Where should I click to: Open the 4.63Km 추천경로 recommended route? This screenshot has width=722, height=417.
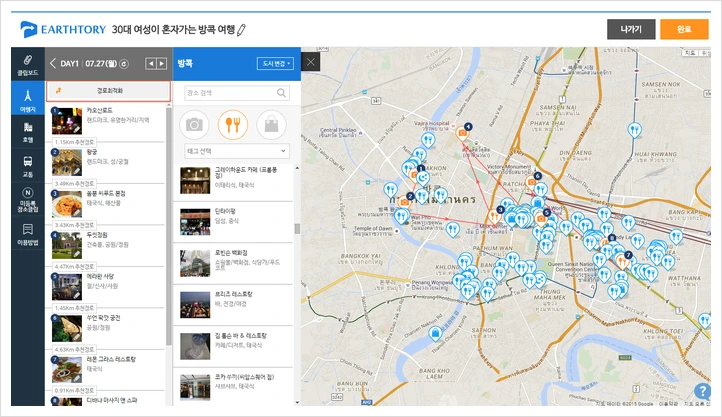click(x=74, y=349)
